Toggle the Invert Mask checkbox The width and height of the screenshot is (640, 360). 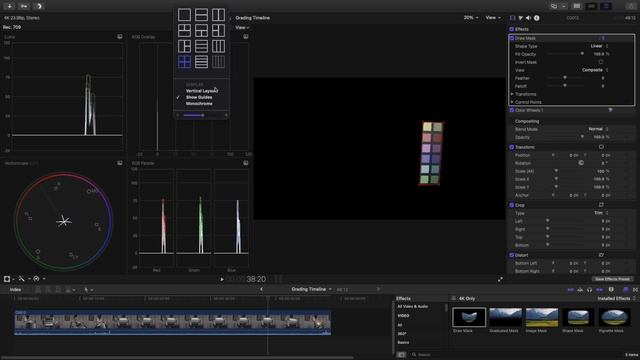(601, 62)
